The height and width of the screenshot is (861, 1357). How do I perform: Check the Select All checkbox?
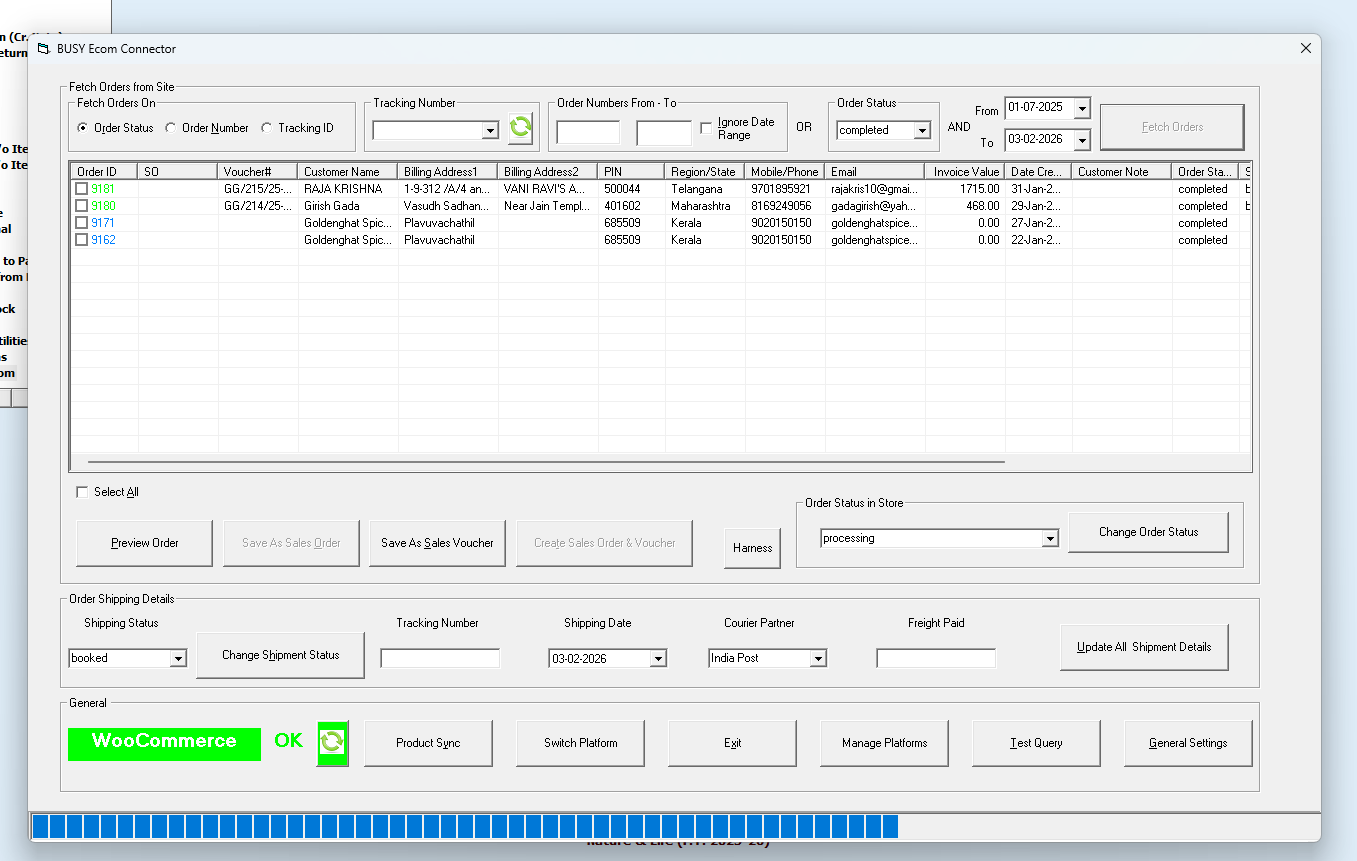coord(82,492)
